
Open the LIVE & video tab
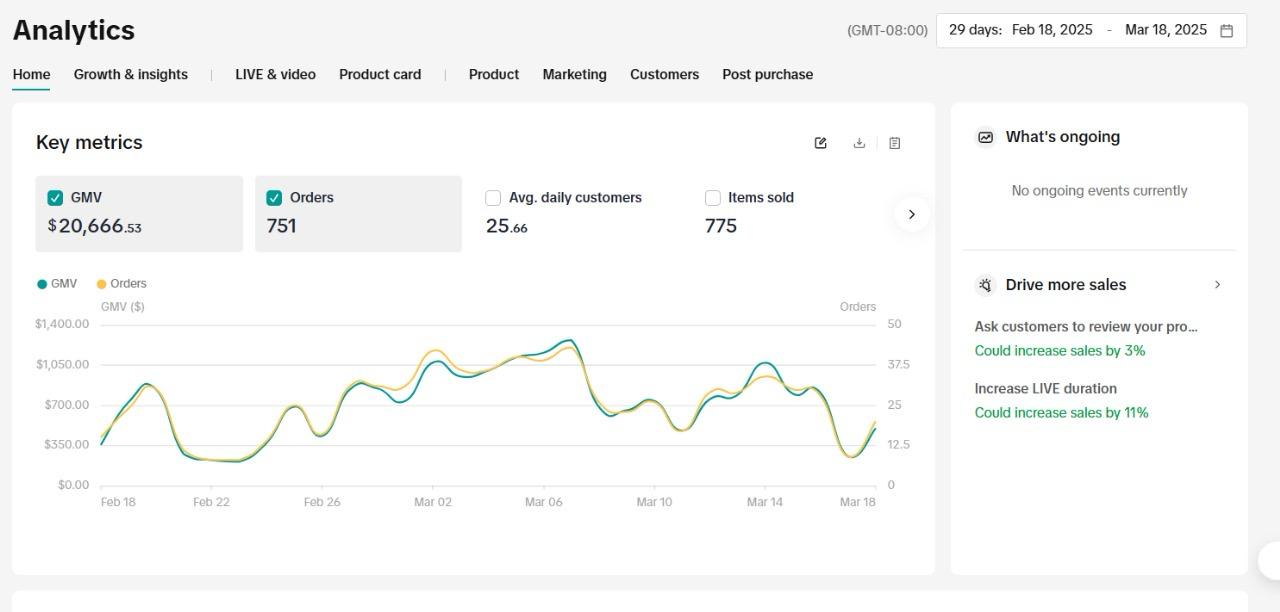tap(275, 74)
